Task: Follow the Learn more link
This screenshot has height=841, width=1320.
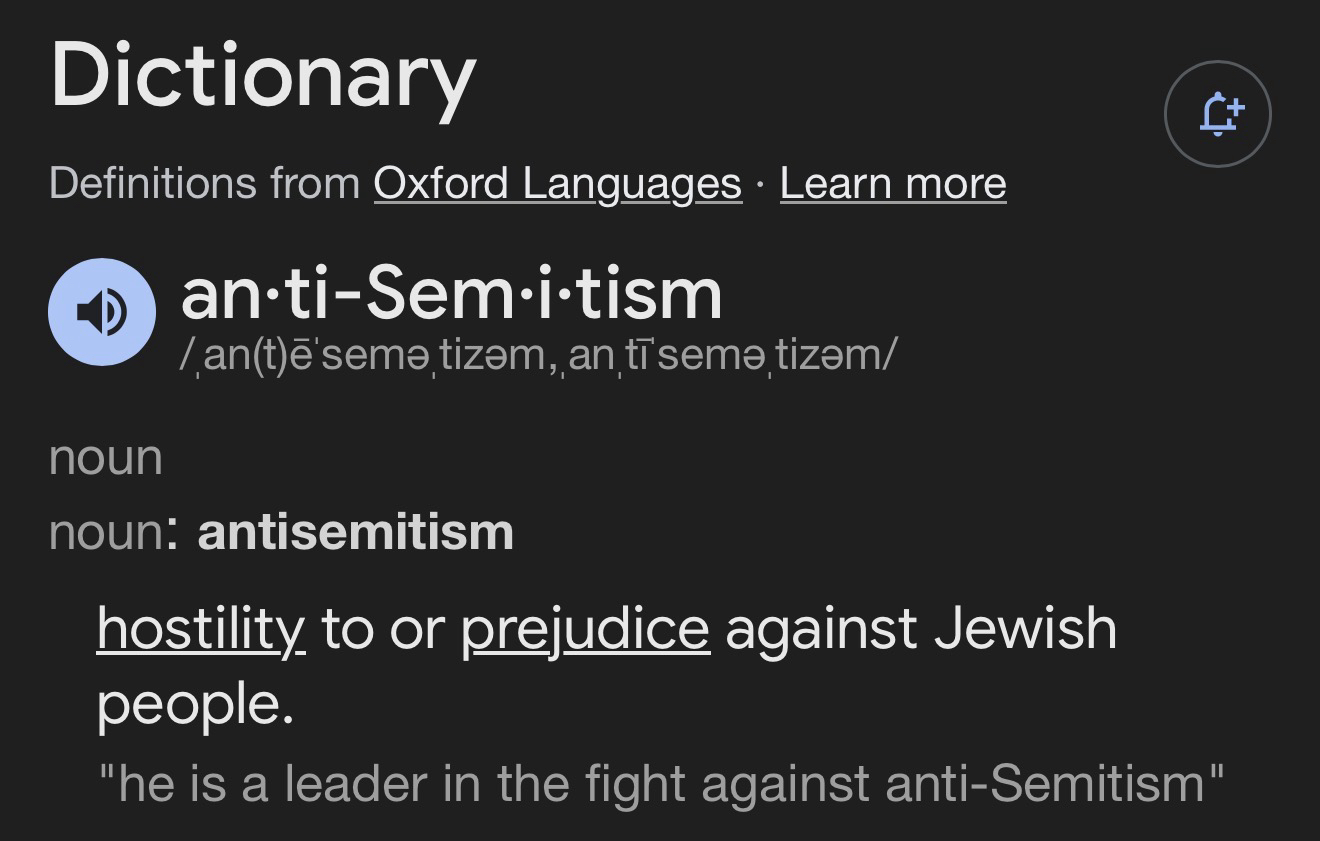Action: coord(892,183)
